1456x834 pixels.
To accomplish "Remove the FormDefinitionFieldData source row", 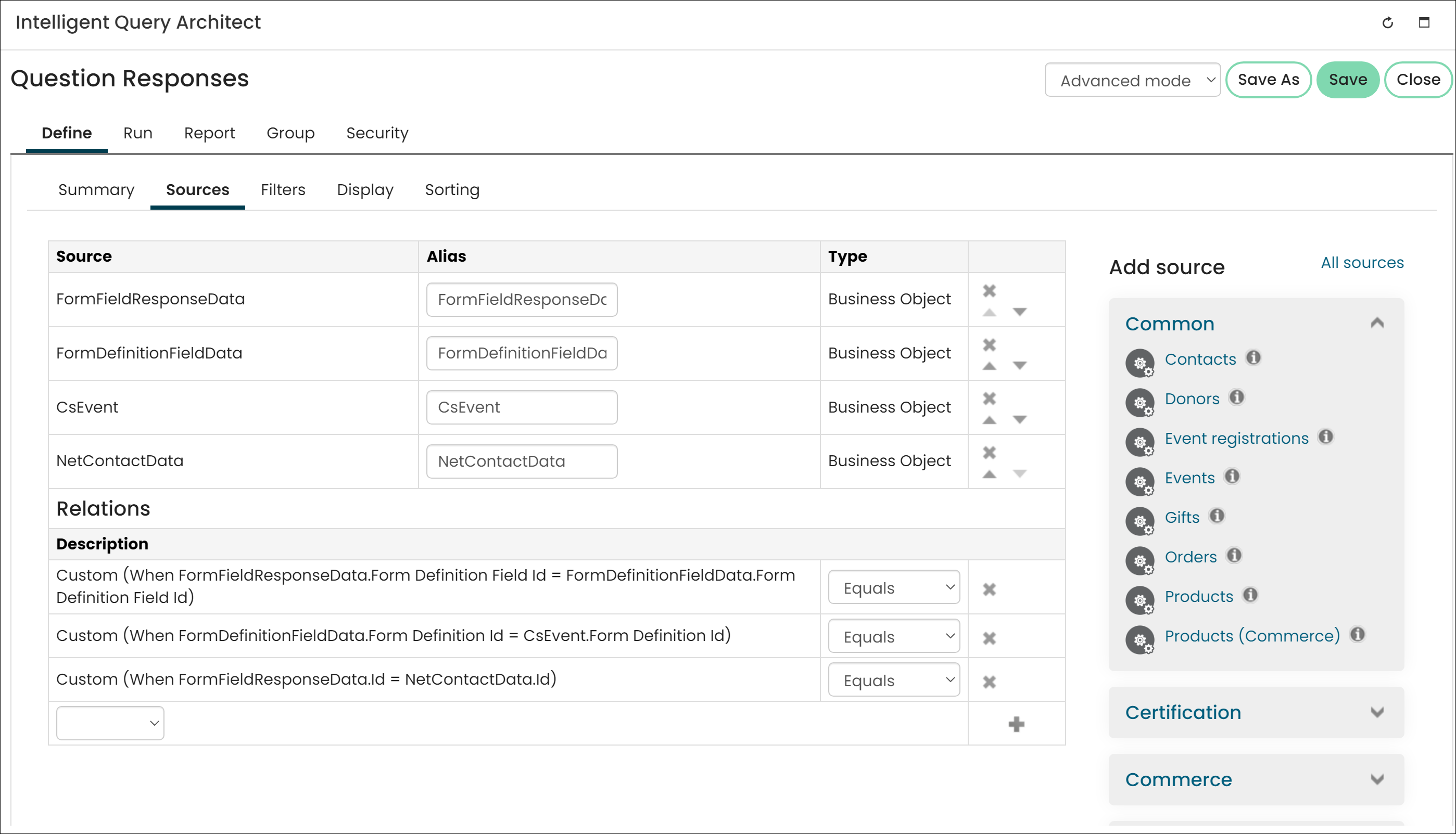I will 989,345.
